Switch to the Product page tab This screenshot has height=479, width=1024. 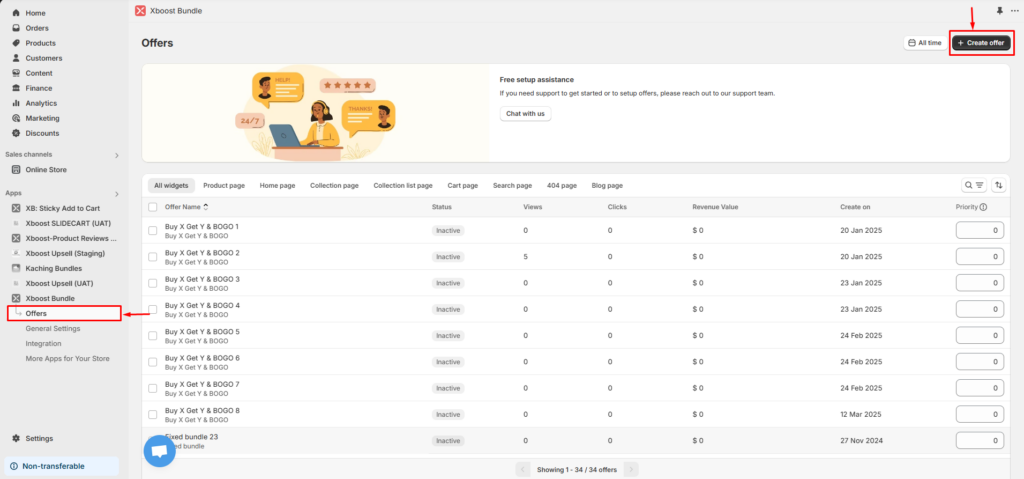(x=224, y=185)
